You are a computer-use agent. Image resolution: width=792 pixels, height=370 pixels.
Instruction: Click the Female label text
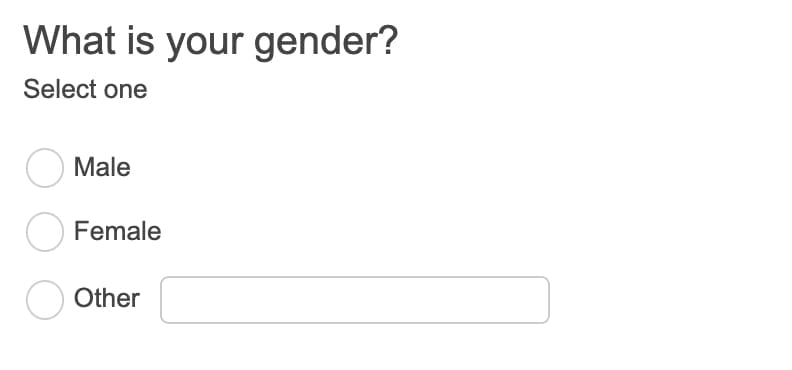118,231
